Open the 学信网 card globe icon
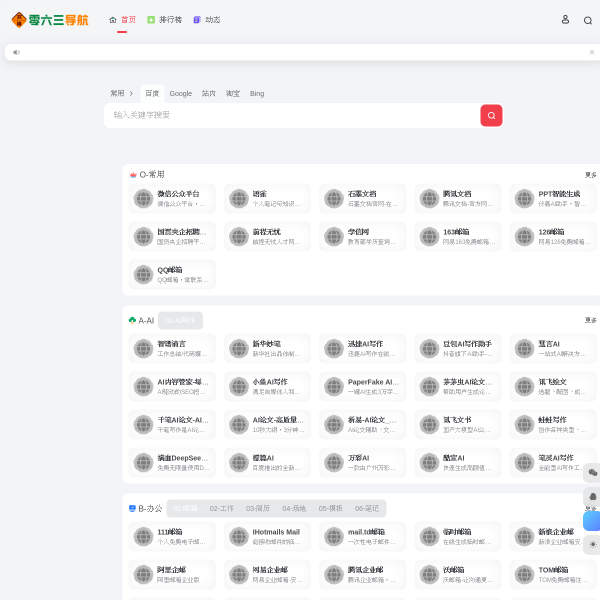Viewport: 600px width, 600px height. point(334,236)
